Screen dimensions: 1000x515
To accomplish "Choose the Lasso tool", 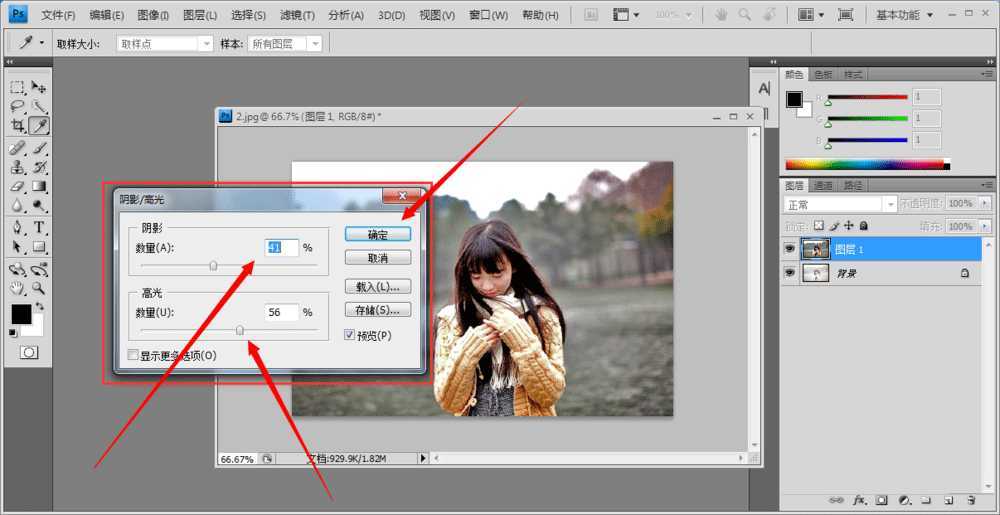I will [18, 106].
